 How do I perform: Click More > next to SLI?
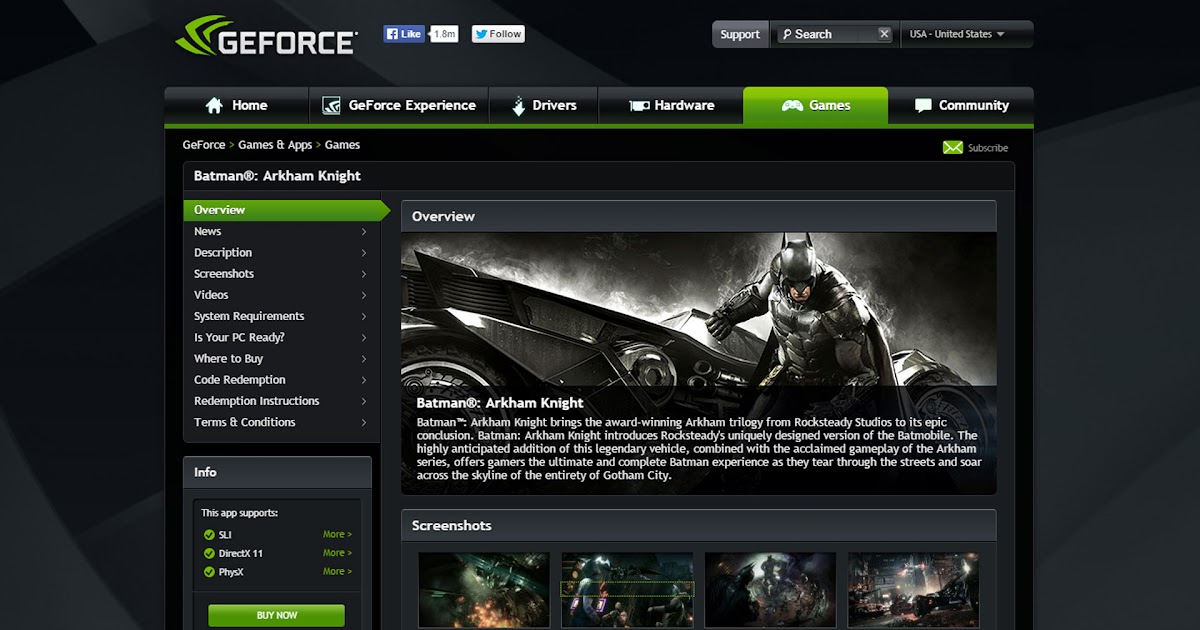(337, 535)
